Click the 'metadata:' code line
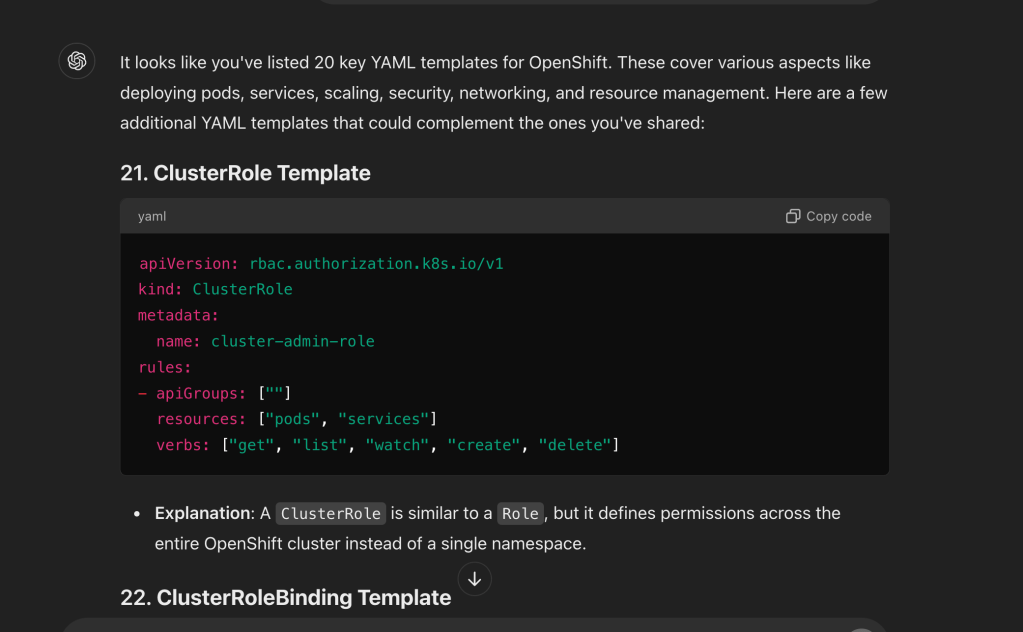This screenshot has width=1023, height=632. click(x=178, y=316)
